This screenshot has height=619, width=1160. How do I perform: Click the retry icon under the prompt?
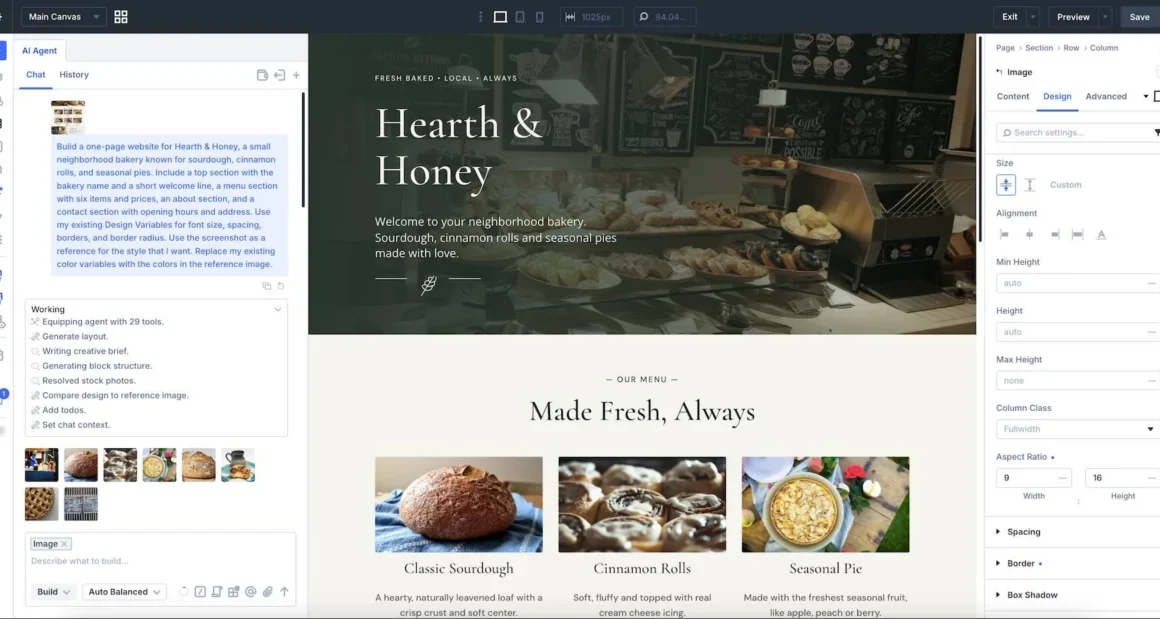[x=280, y=286]
